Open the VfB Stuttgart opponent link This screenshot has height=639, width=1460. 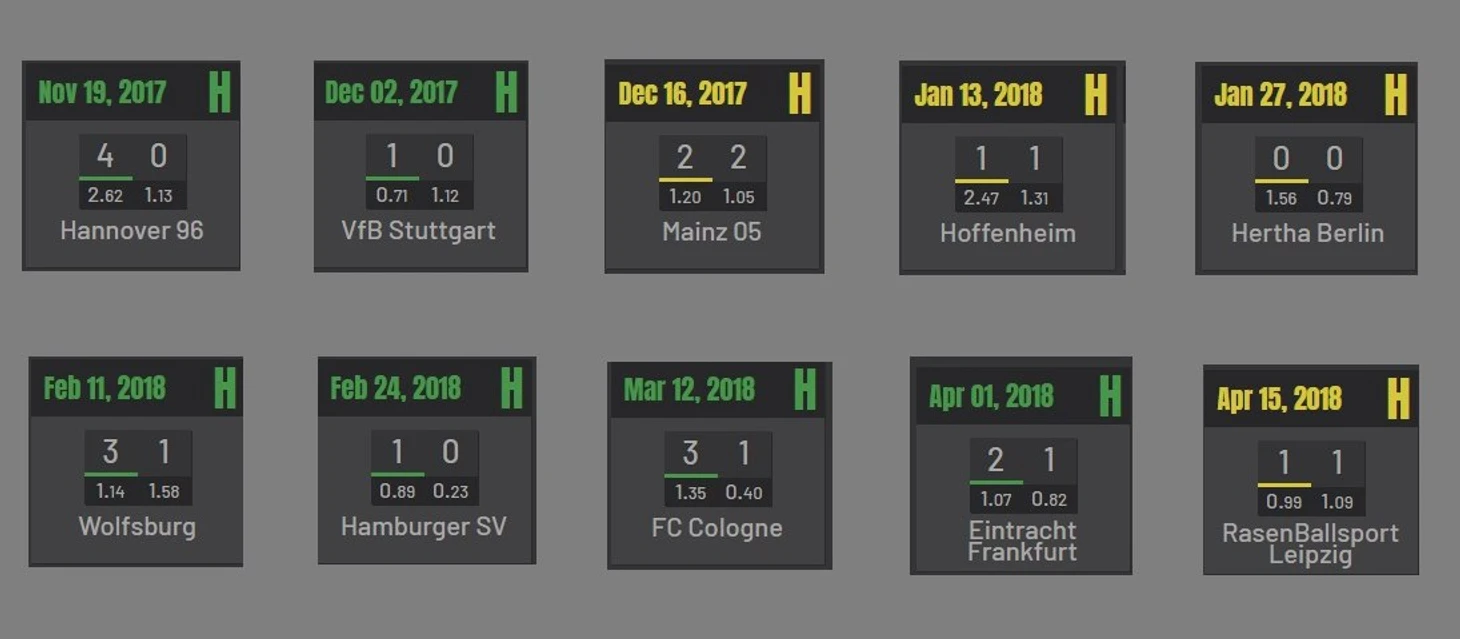point(418,231)
